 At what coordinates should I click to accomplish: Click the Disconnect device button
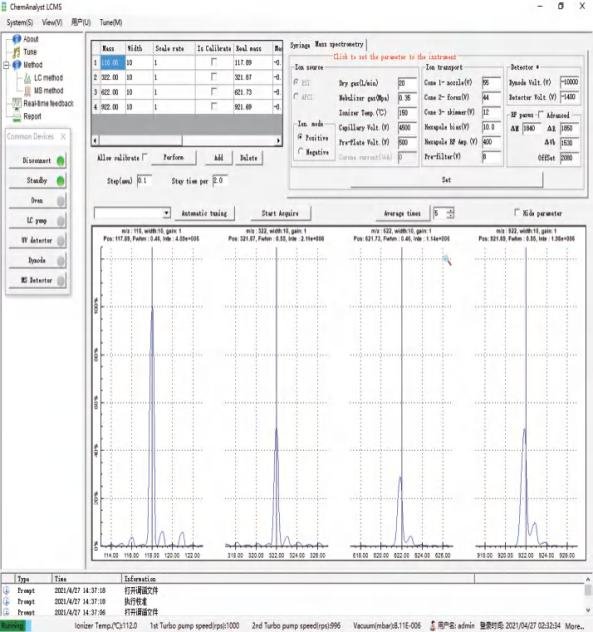click(x=37, y=160)
